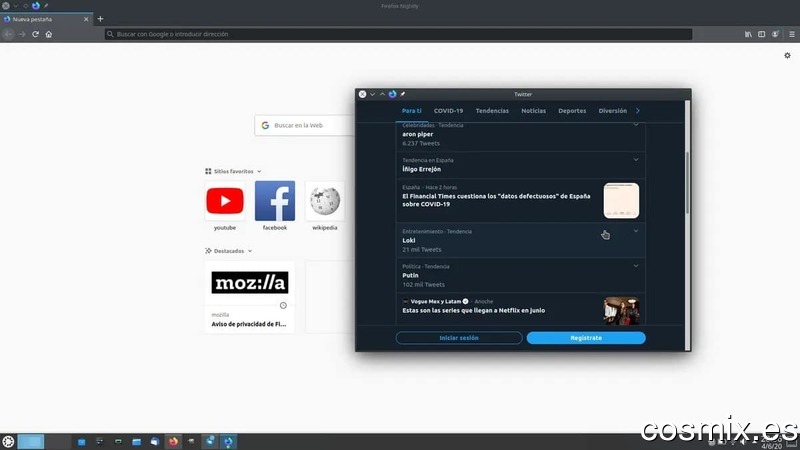800x450 pixels.
Task: Reload the page with the Firefox refresh icon
Action: tap(35, 34)
